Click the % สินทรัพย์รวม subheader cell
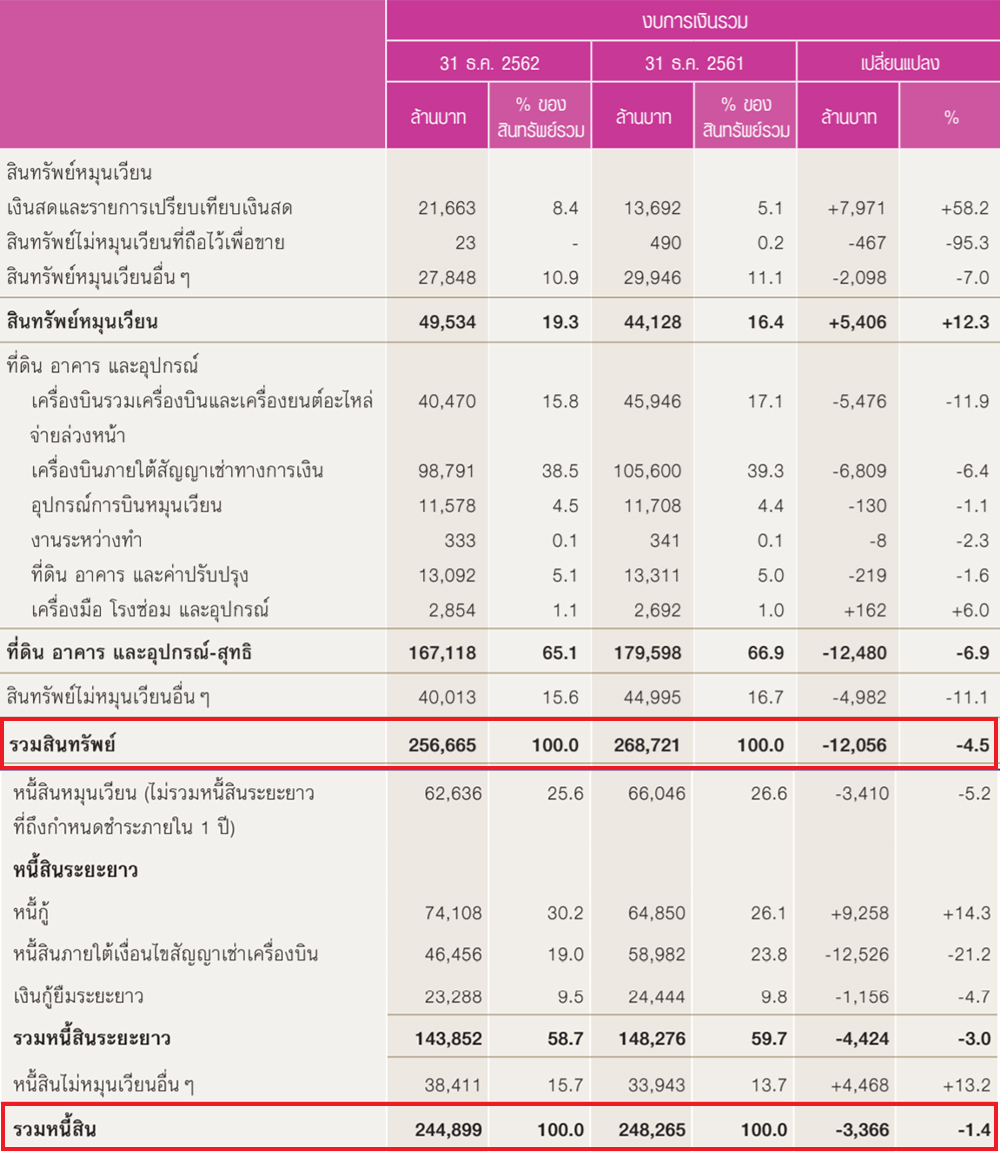Image resolution: width=1000 pixels, height=1152 pixels. tap(540, 116)
